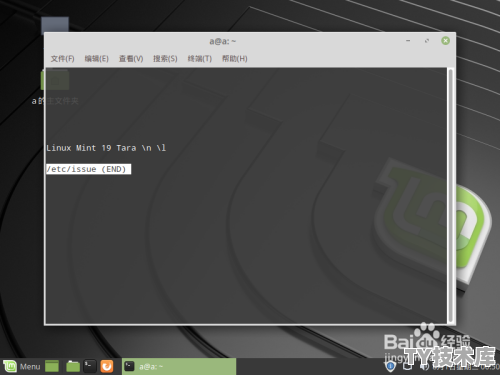Maximize the terminal window

[x=427, y=41]
